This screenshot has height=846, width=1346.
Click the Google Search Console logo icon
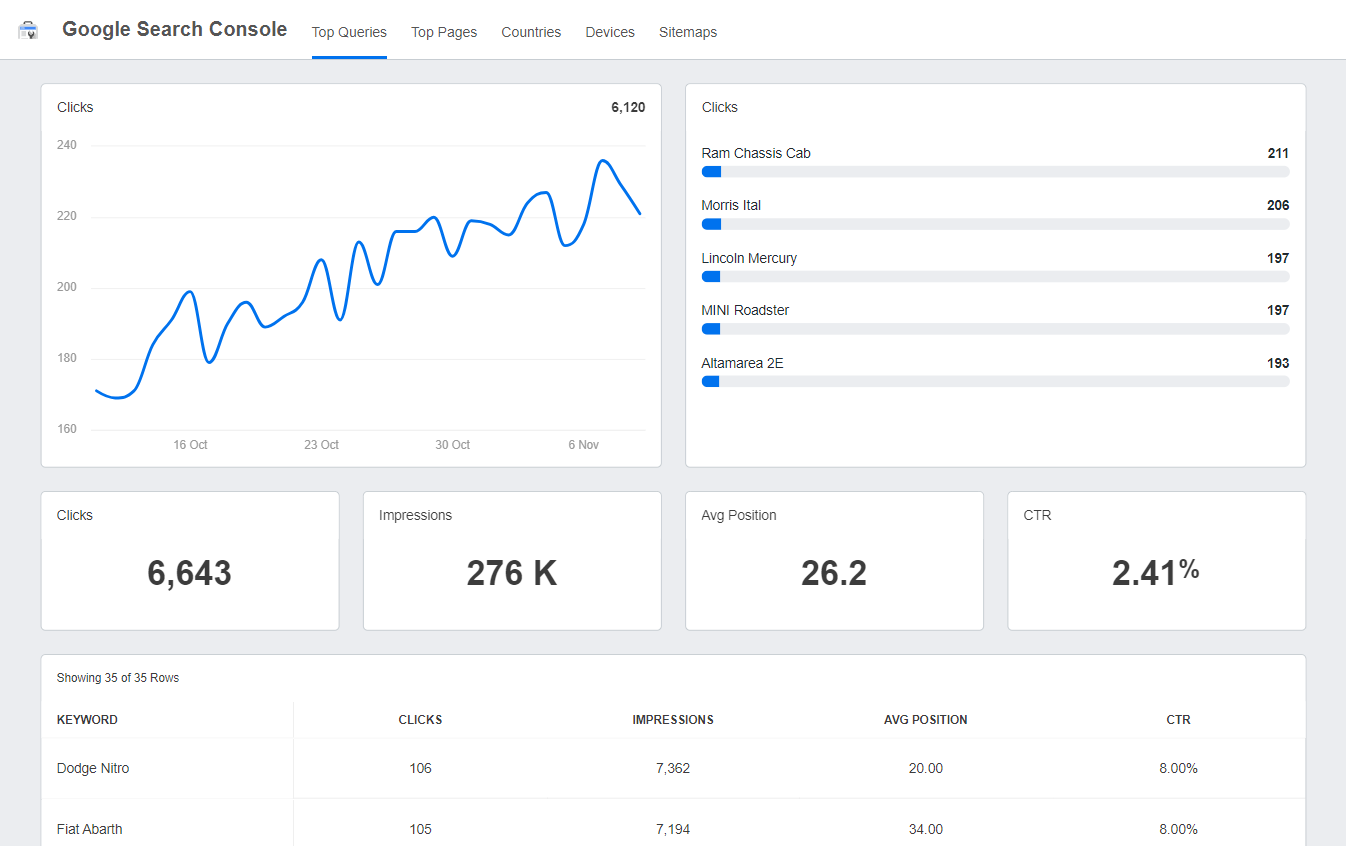click(28, 31)
